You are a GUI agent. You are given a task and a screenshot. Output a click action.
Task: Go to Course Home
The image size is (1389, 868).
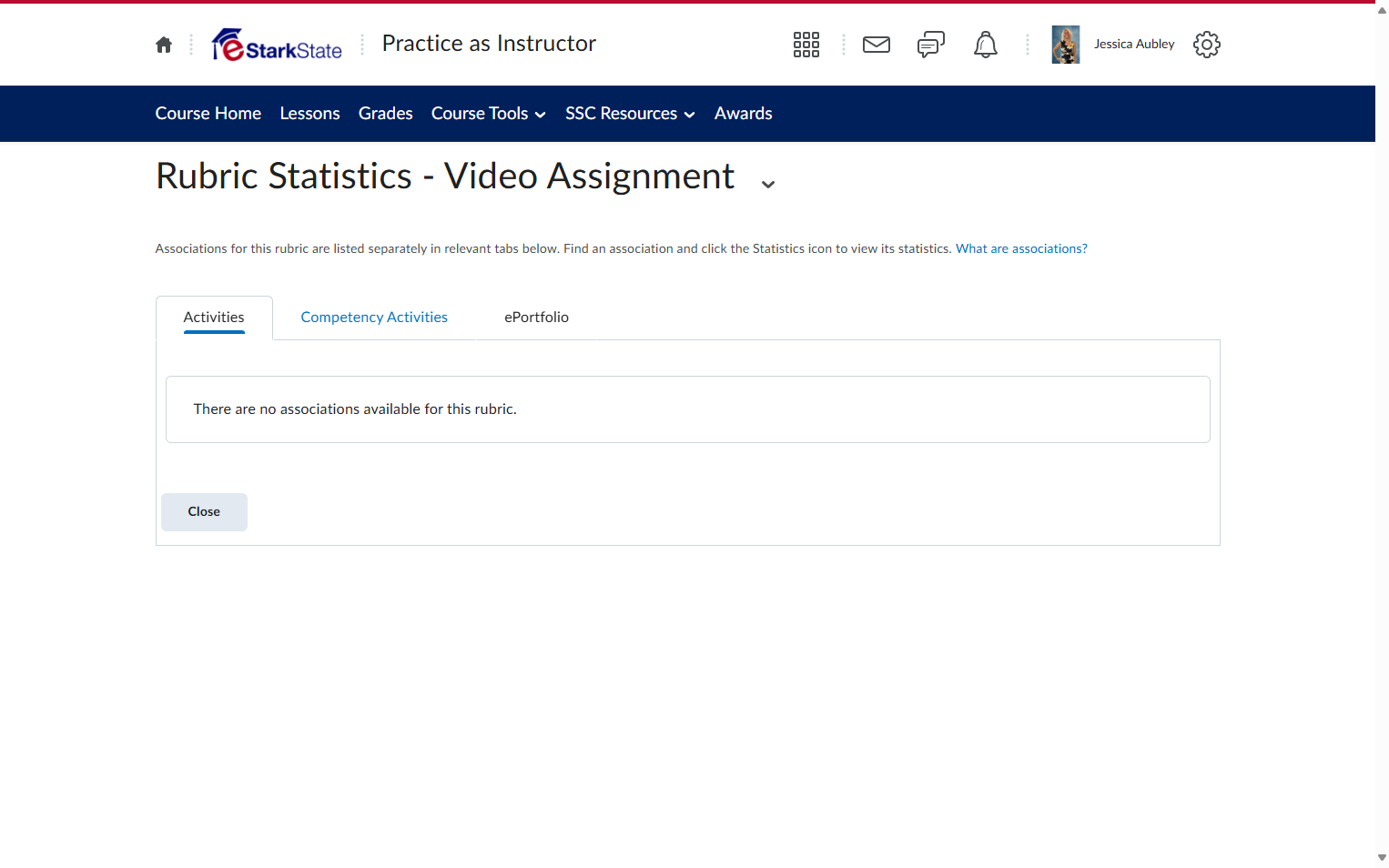pos(208,114)
